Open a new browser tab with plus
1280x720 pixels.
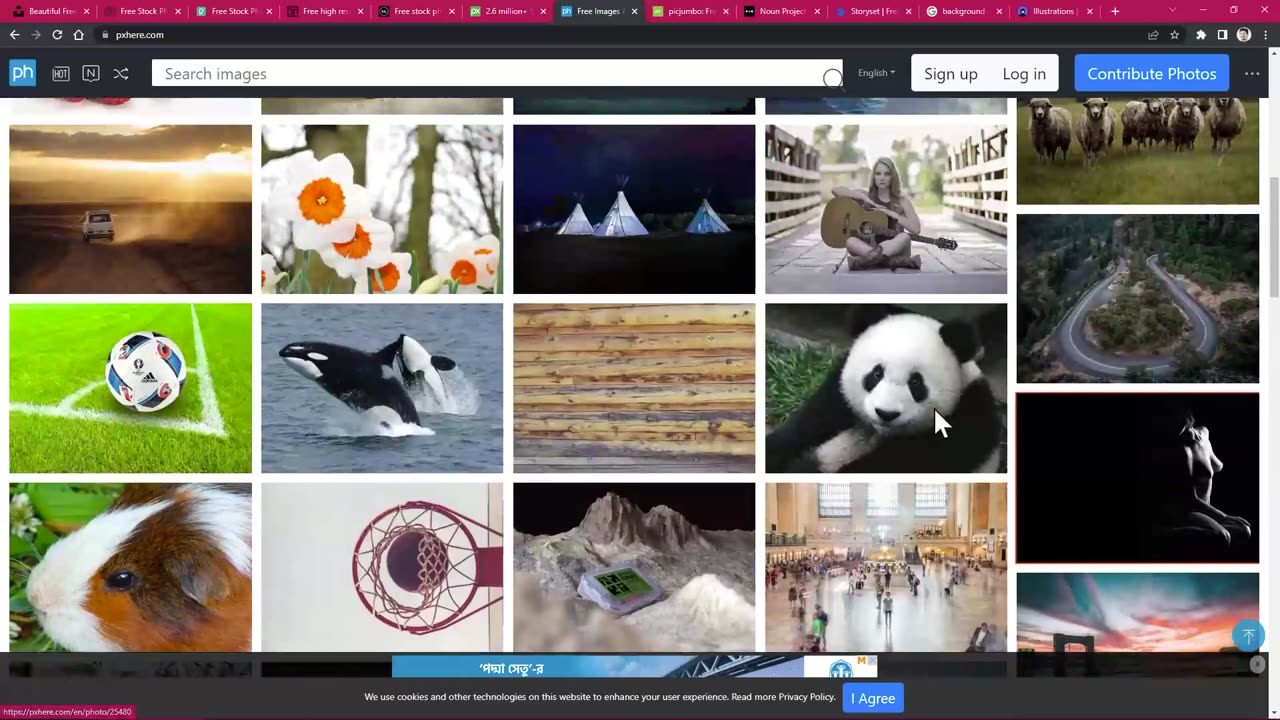[1115, 11]
